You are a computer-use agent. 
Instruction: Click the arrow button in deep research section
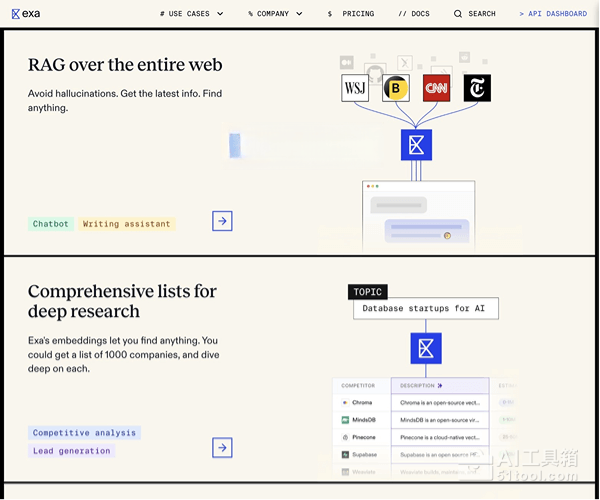[222, 448]
